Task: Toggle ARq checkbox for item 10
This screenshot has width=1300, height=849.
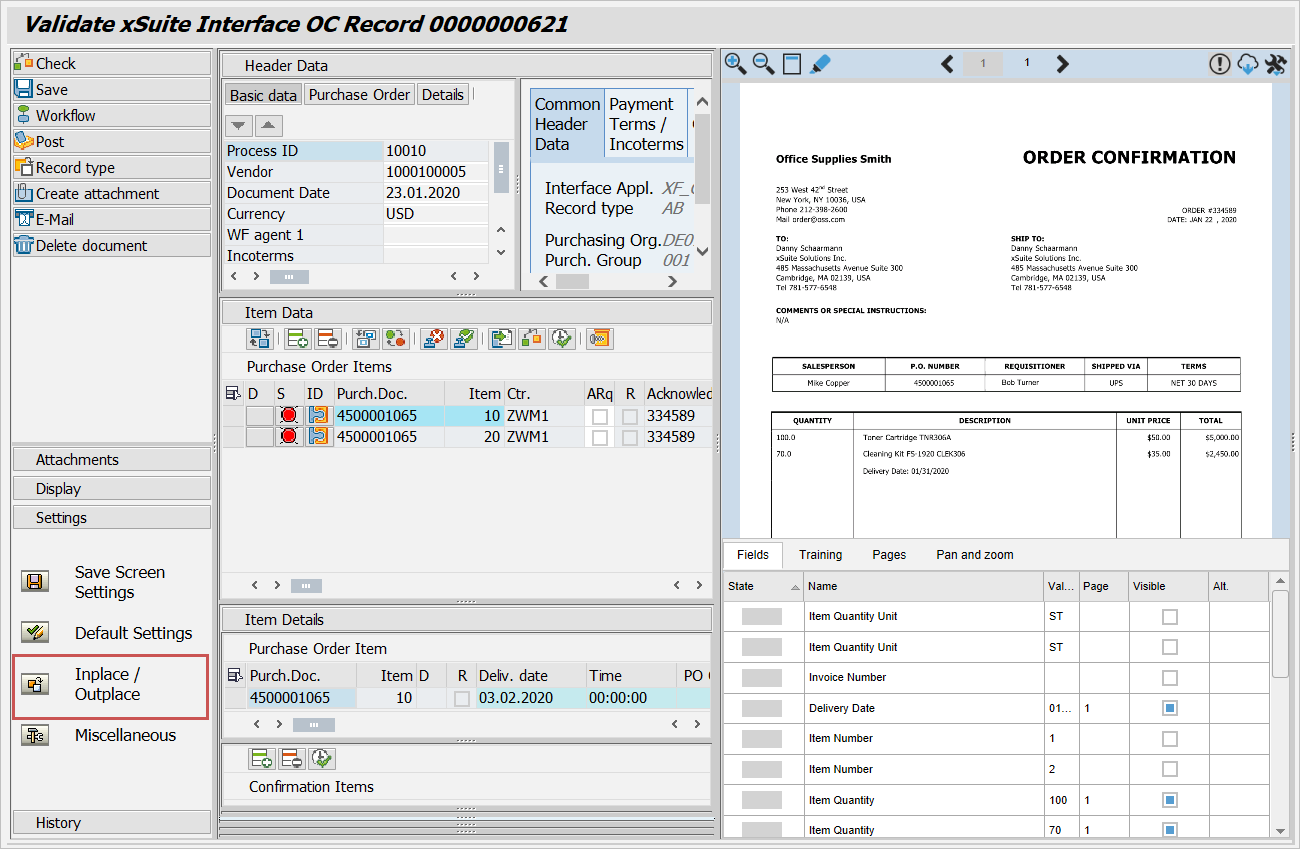Action: (x=600, y=416)
